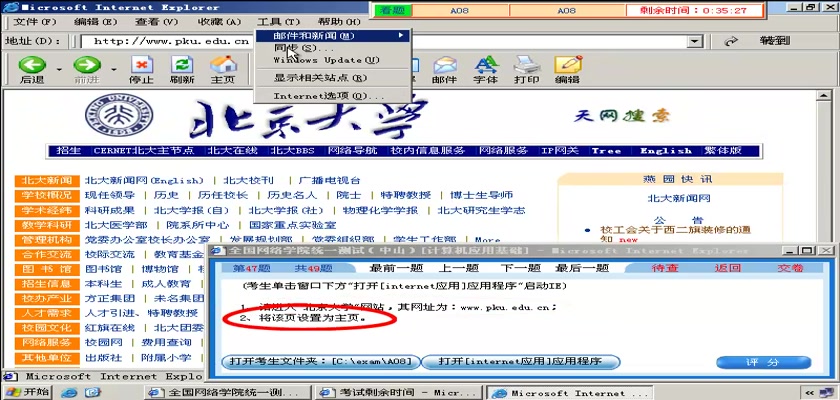Expand the 前进 forward history dropdown arrow
The width and height of the screenshot is (840, 400).
coord(114,70)
